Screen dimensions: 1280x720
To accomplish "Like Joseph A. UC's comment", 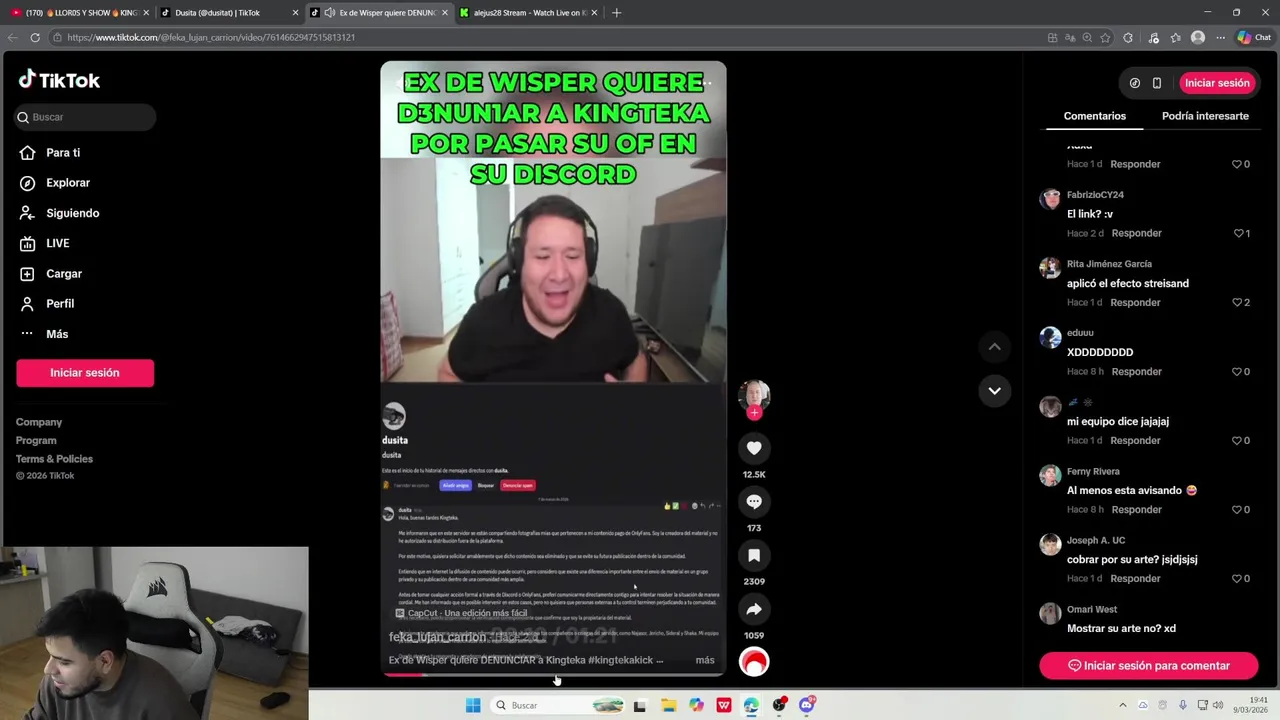I will (1238, 578).
